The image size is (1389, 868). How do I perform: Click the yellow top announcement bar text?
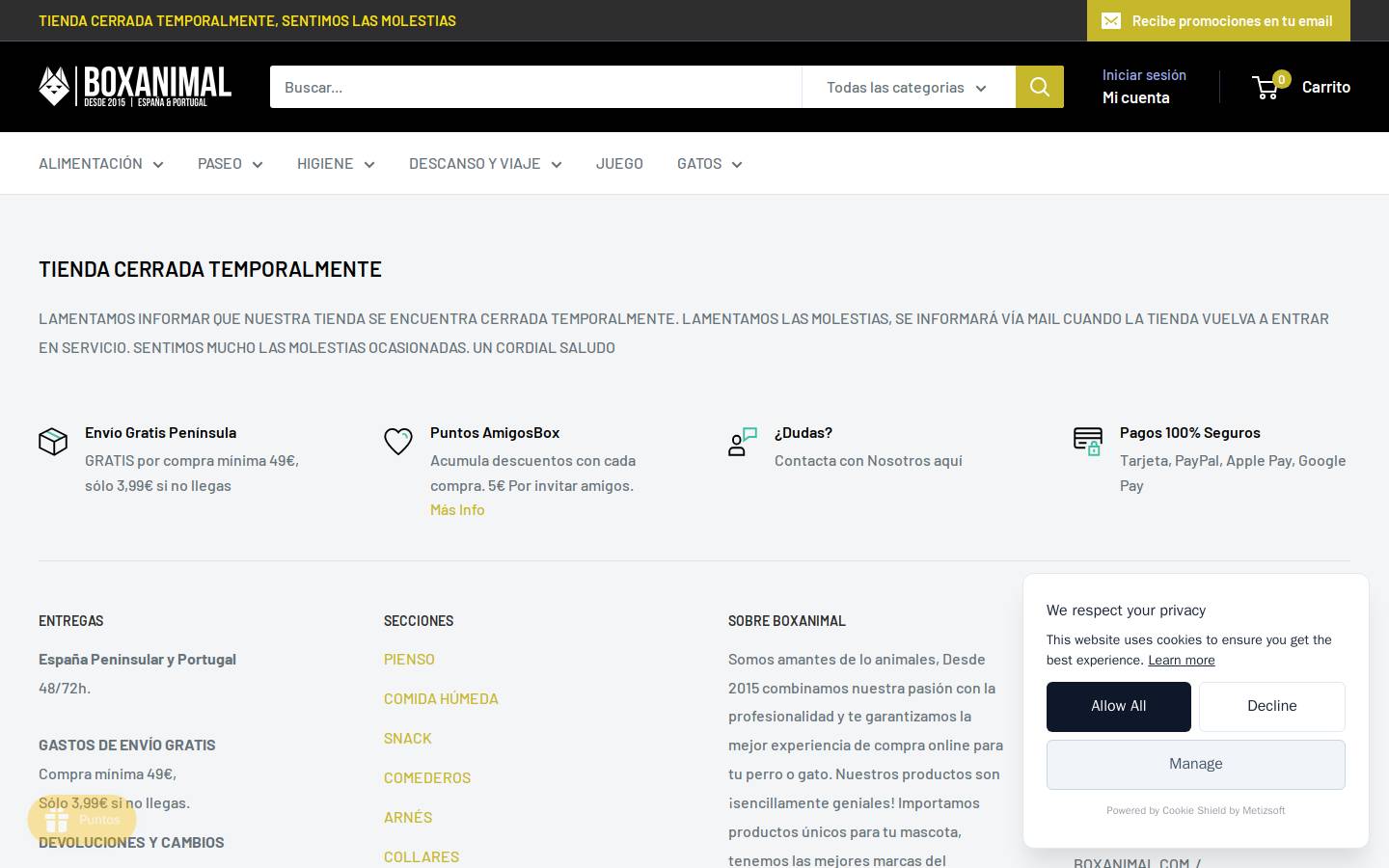click(247, 20)
